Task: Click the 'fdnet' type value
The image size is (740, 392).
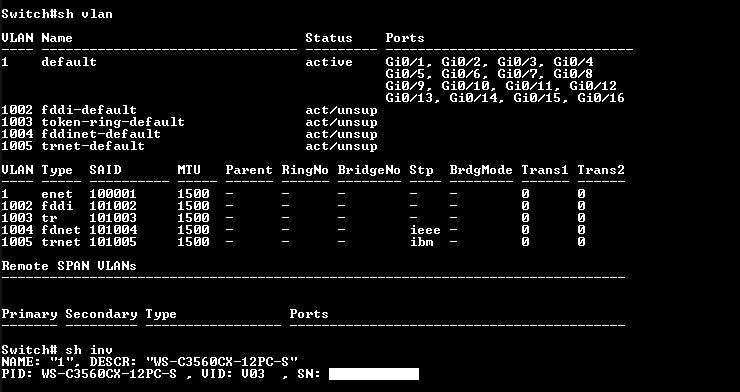Action: click(61, 230)
